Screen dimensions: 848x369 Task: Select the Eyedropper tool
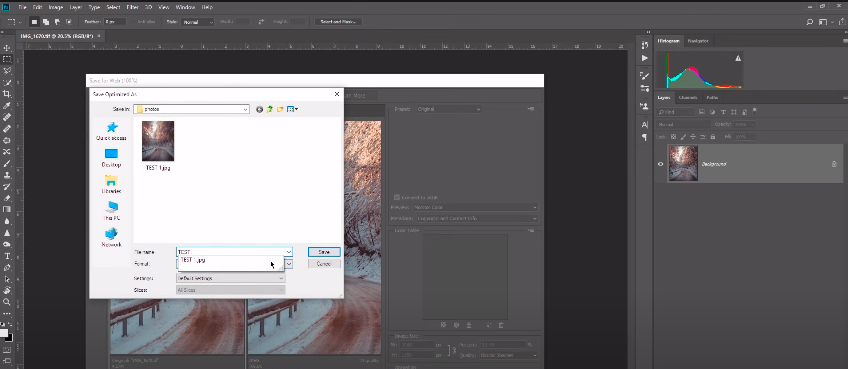tap(7, 106)
